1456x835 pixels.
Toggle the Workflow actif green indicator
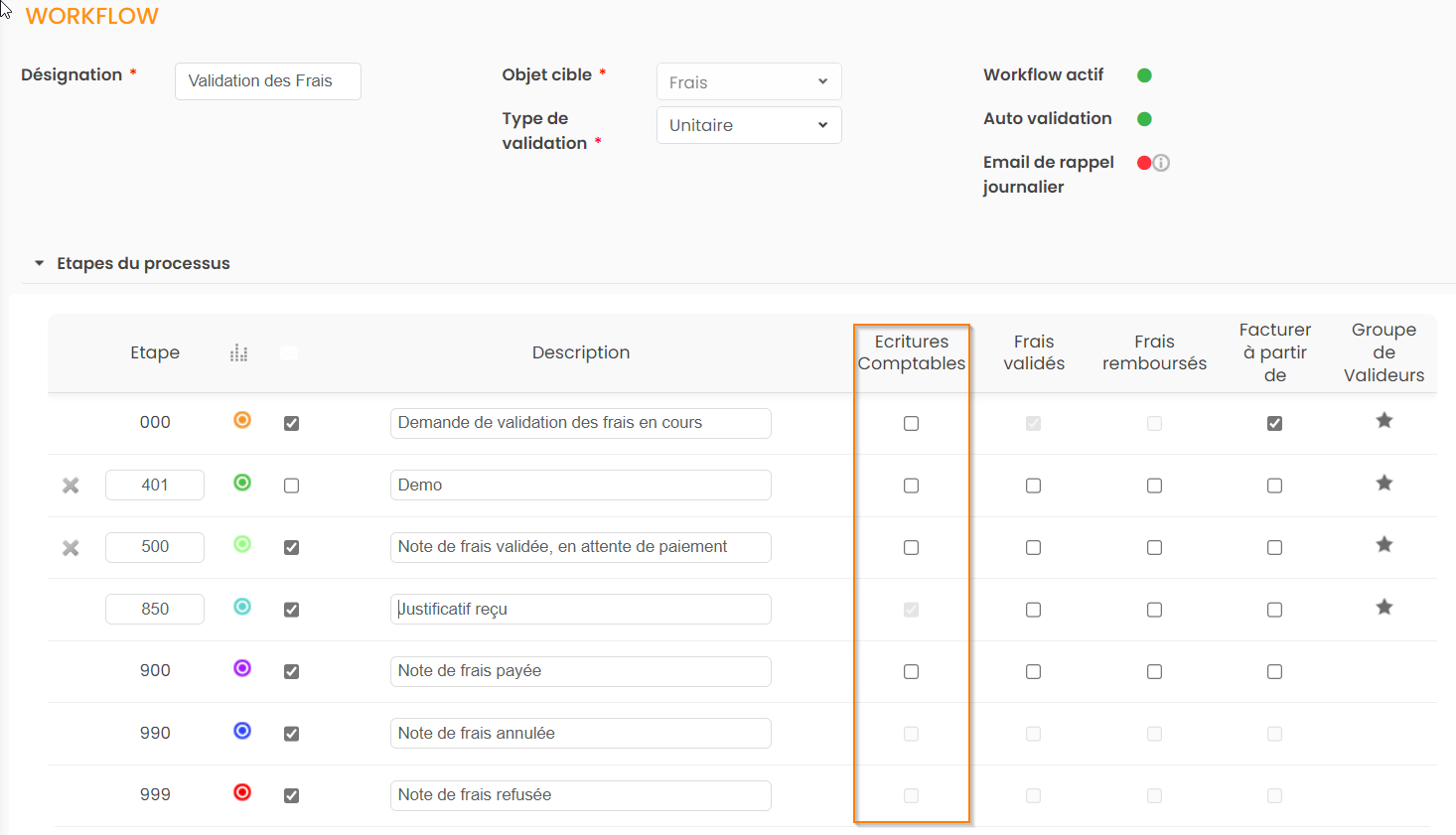coord(1144,75)
